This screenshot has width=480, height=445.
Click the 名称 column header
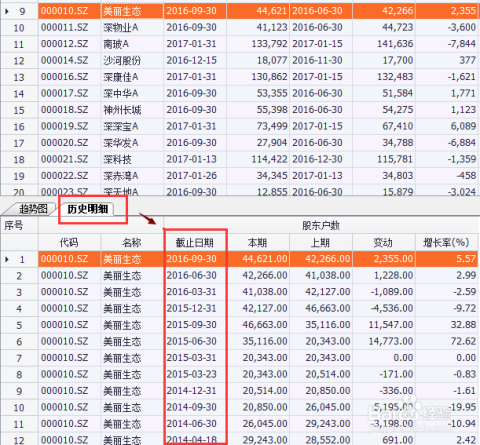coord(132,242)
